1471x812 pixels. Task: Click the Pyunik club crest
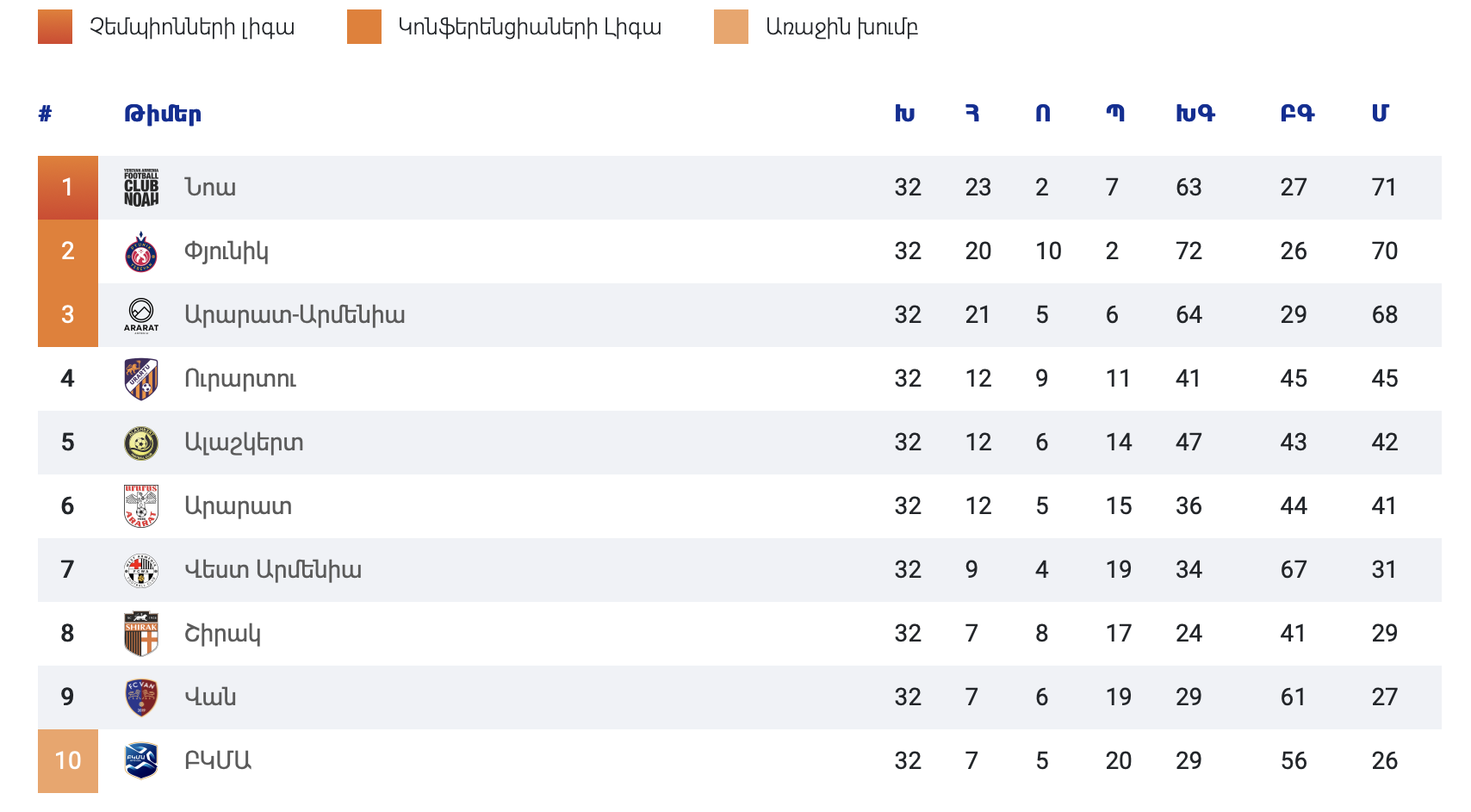point(141,251)
